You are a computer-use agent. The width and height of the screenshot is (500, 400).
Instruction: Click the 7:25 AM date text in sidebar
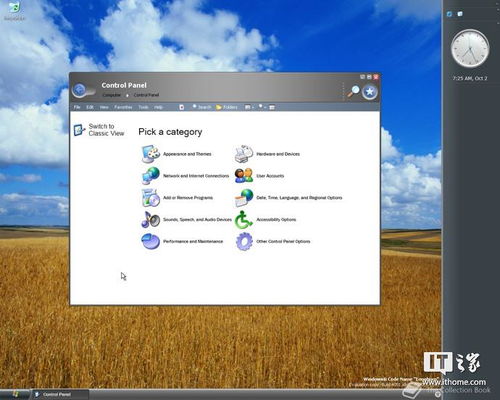(x=470, y=78)
